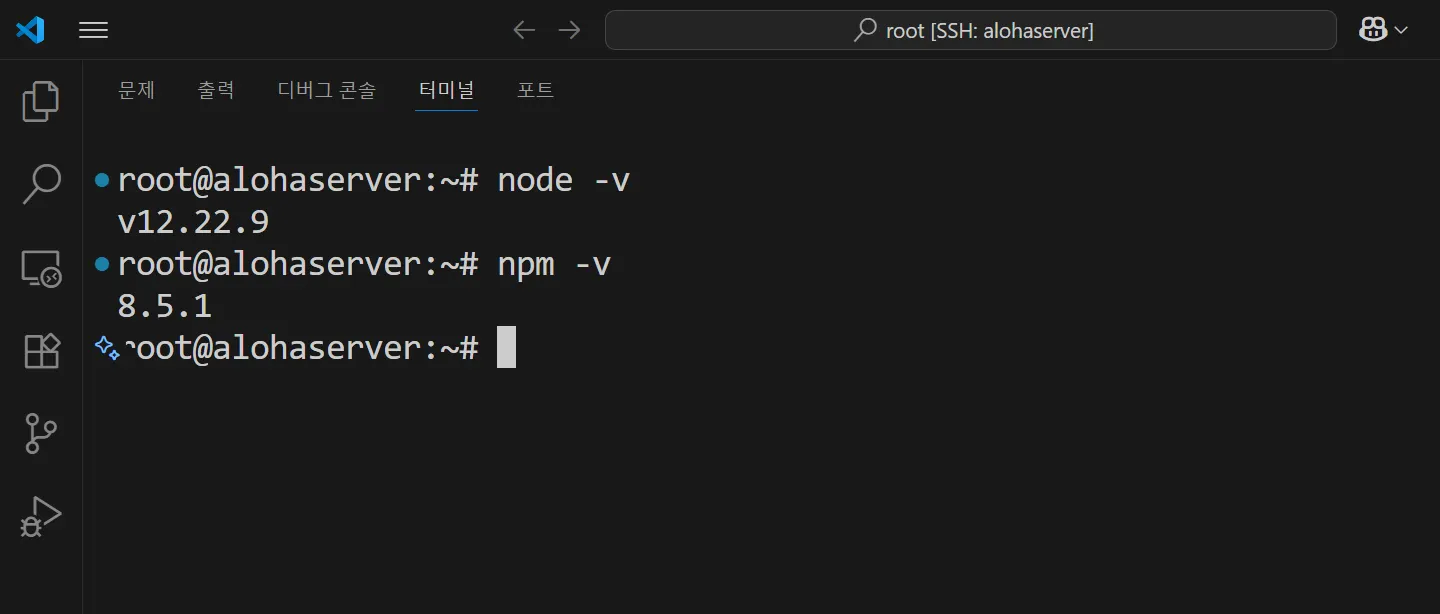The image size is (1440, 614).
Task: Open the hamburger application menu
Action: coord(93,30)
